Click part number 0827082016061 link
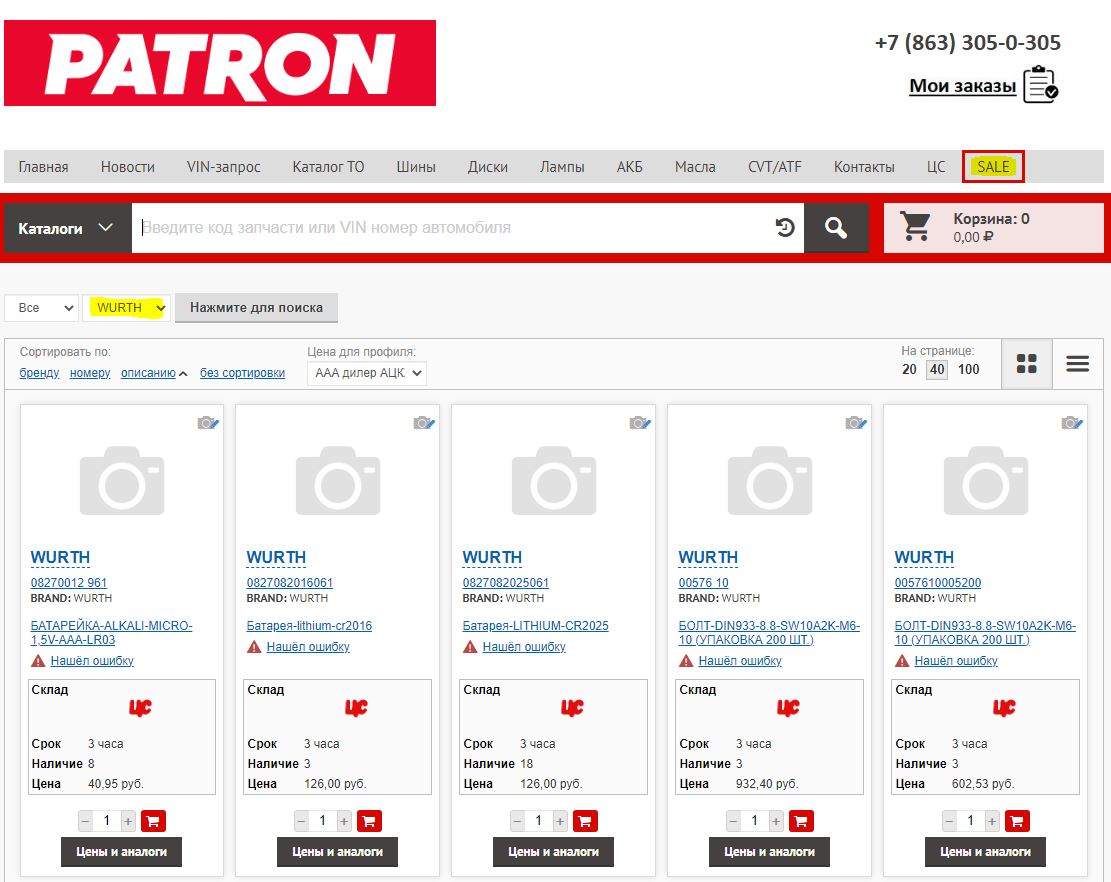Viewport: 1111px width, 882px height. pos(289,582)
